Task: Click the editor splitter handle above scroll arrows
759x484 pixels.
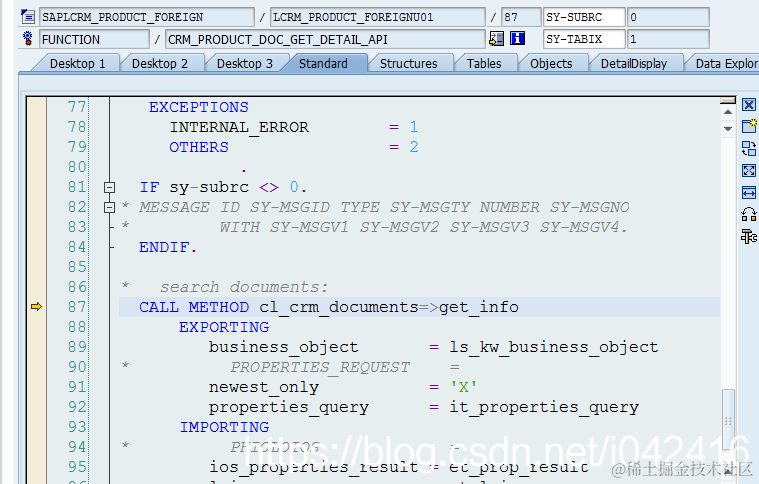Action: [x=728, y=101]
